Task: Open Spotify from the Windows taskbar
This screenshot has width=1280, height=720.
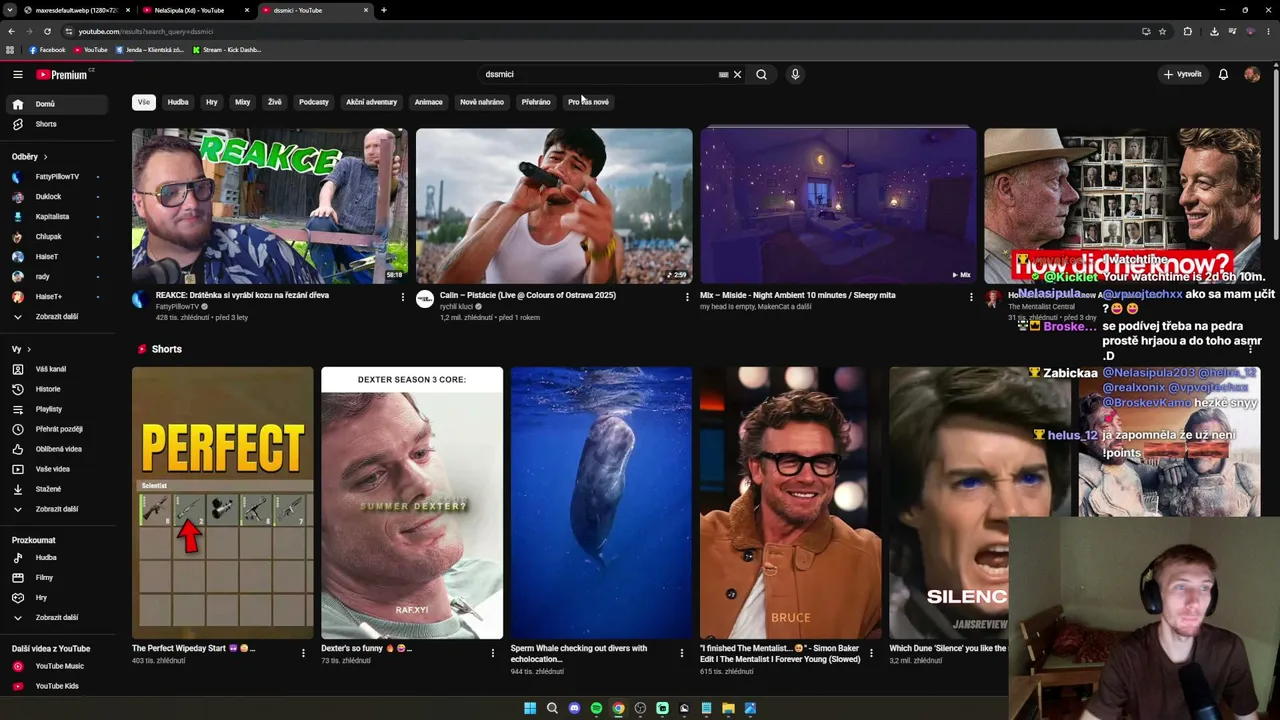Action: (x=596, y=708)
